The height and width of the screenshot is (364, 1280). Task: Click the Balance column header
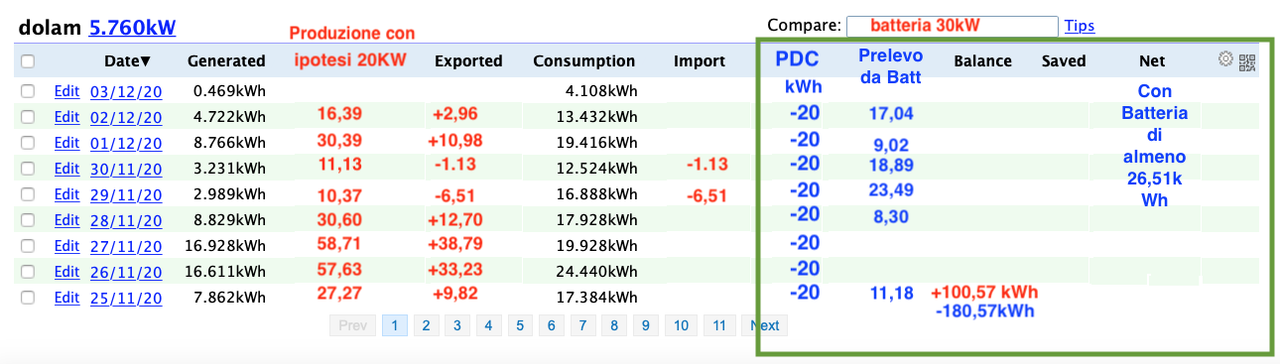click(982, 61)
